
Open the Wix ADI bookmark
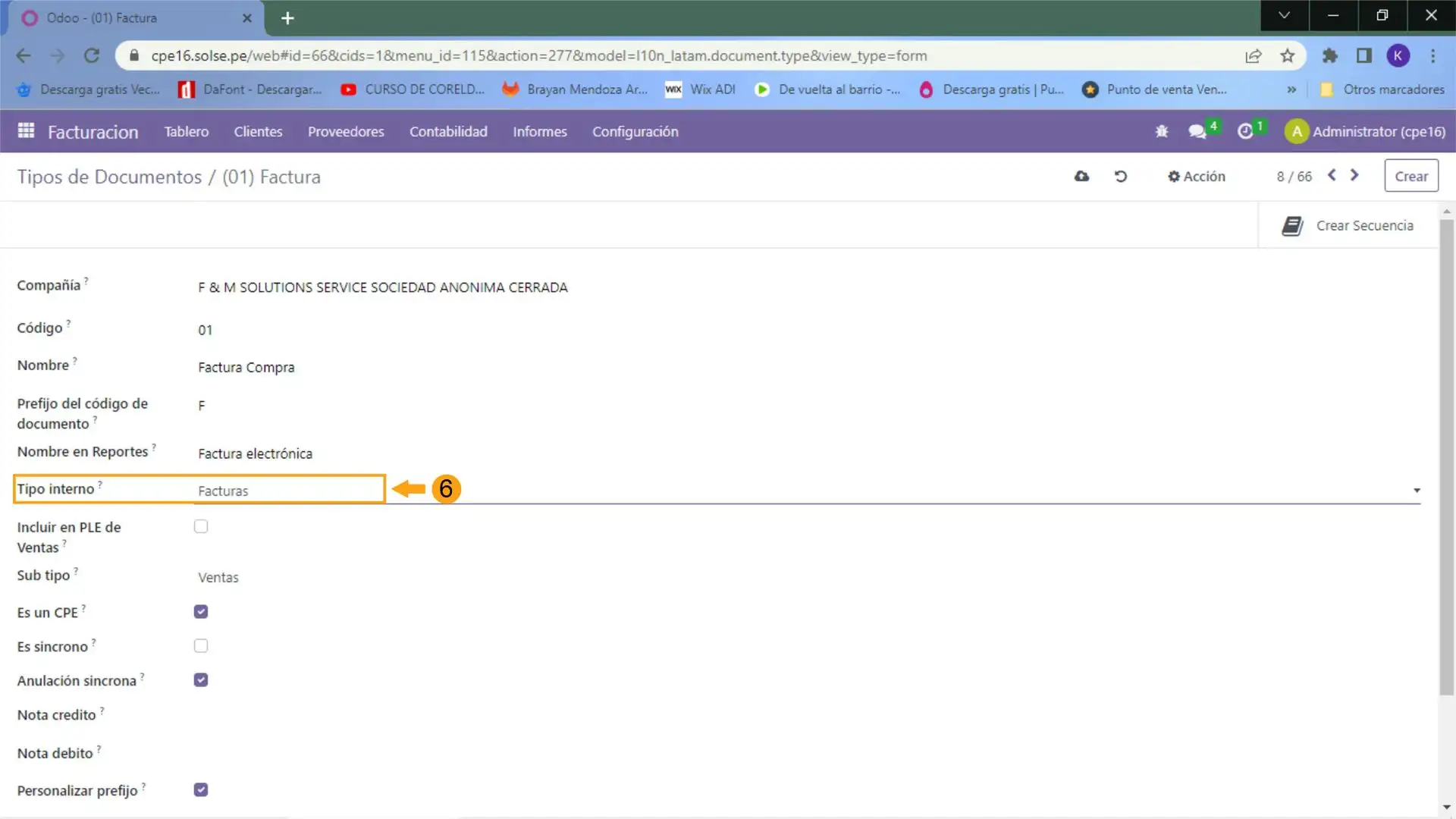coord(701,89)
